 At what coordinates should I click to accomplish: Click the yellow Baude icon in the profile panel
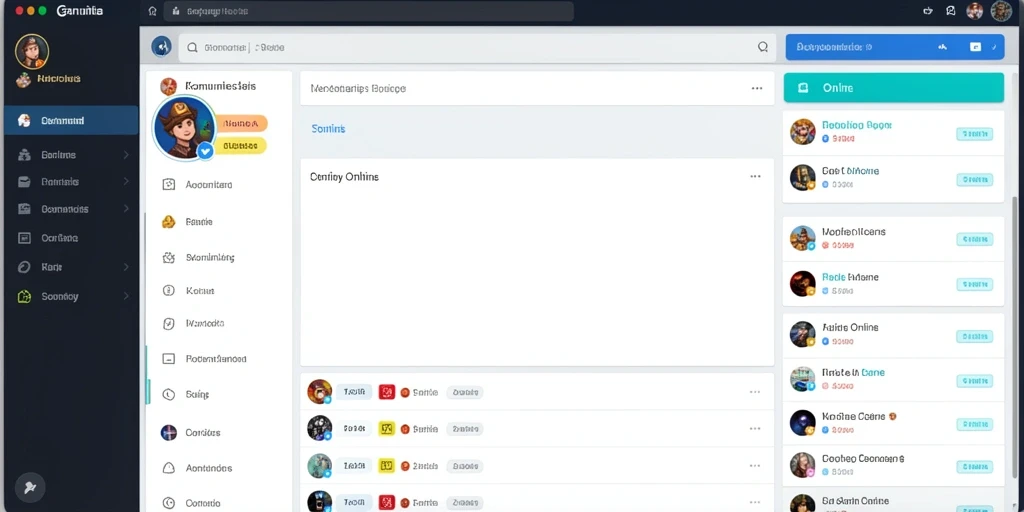click(x=168, y=222)
